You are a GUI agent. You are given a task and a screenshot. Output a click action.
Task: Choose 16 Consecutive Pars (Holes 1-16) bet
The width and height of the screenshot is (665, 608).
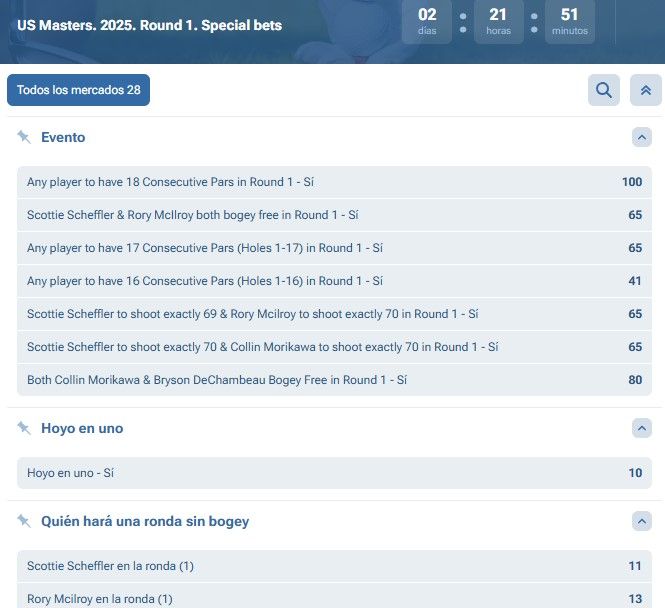coord(334,281)
